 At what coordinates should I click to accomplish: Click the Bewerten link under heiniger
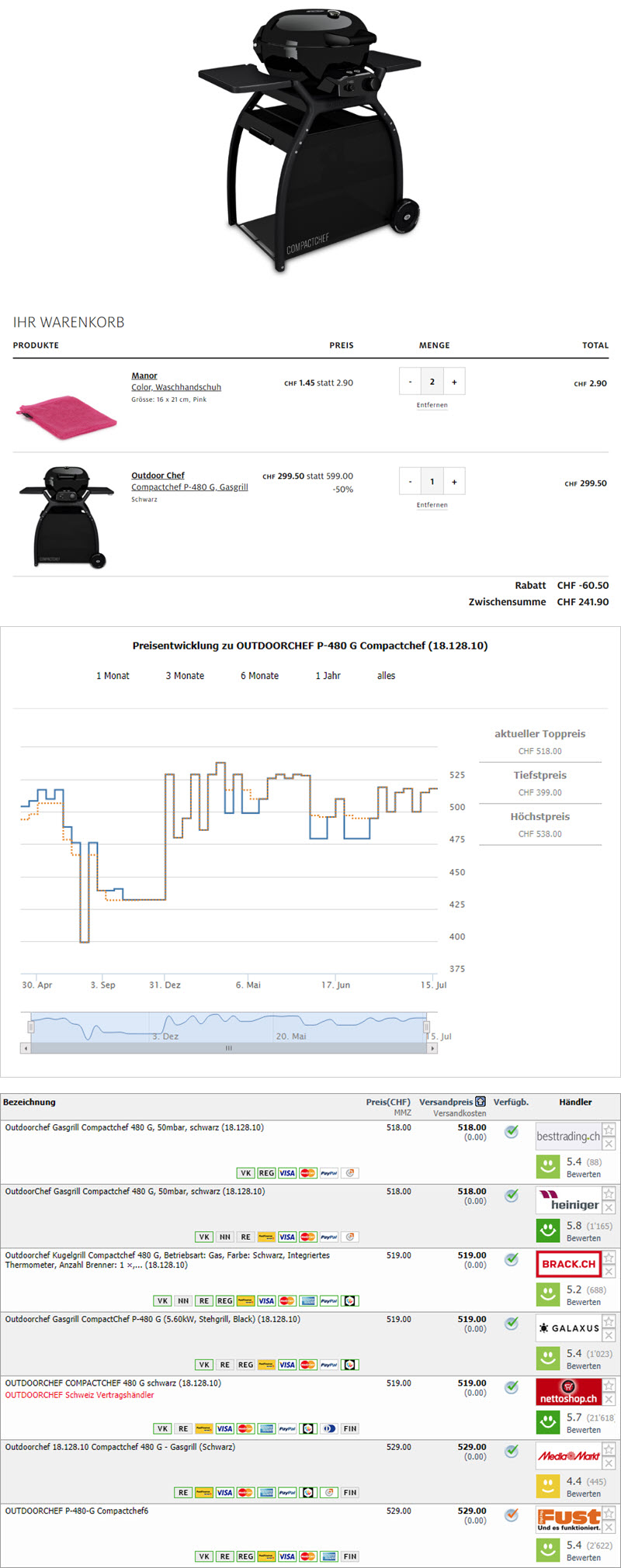click(x=583, y=1238)
